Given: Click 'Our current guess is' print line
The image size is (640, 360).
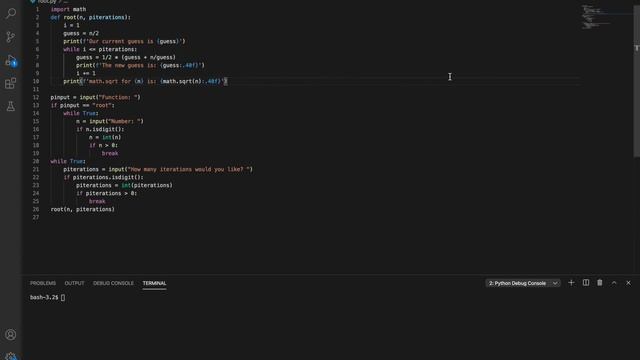Looking at the screenshot, I should (x=124, y=41).
